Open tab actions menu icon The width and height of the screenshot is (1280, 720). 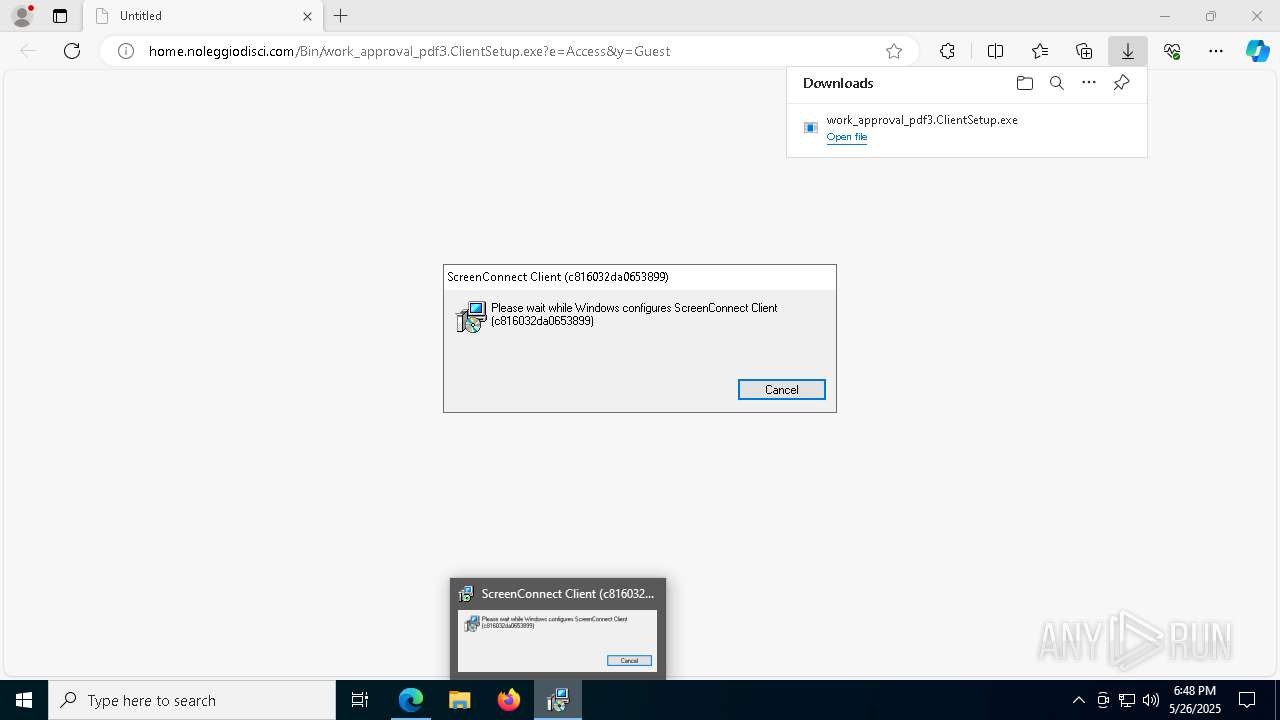[60, 16]
